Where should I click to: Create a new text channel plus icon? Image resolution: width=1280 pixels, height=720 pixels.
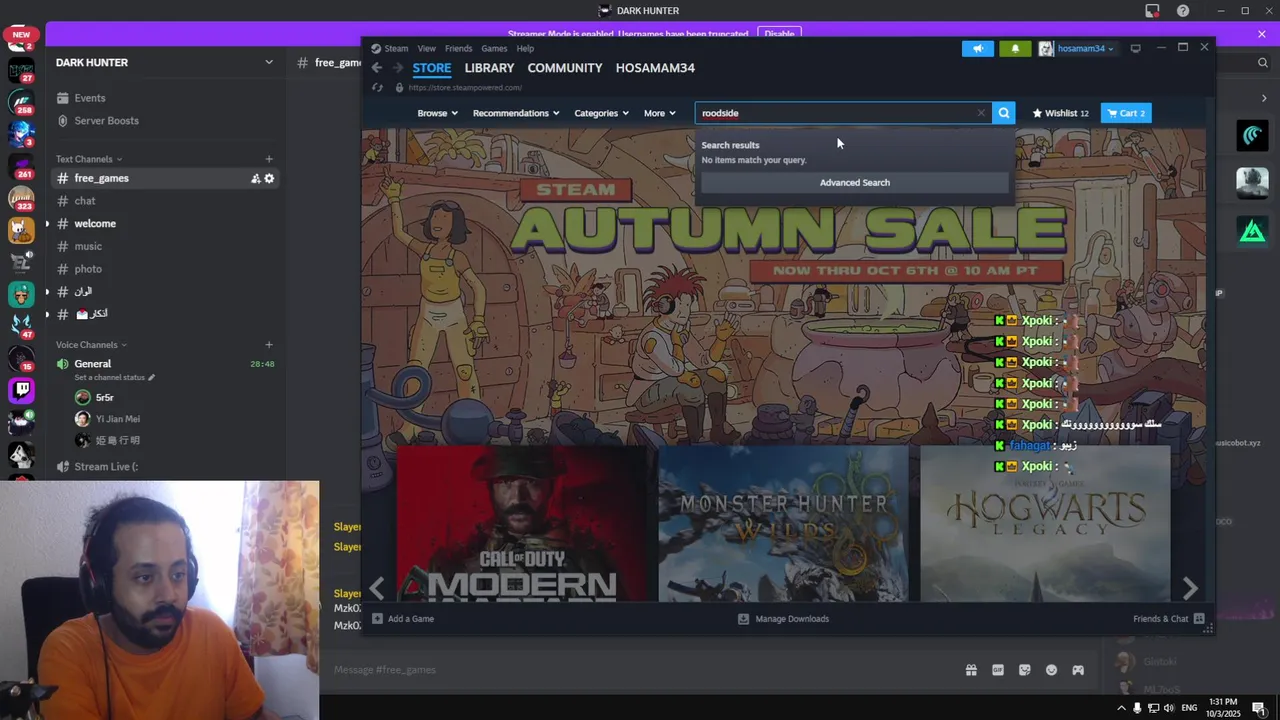[269, 159]
